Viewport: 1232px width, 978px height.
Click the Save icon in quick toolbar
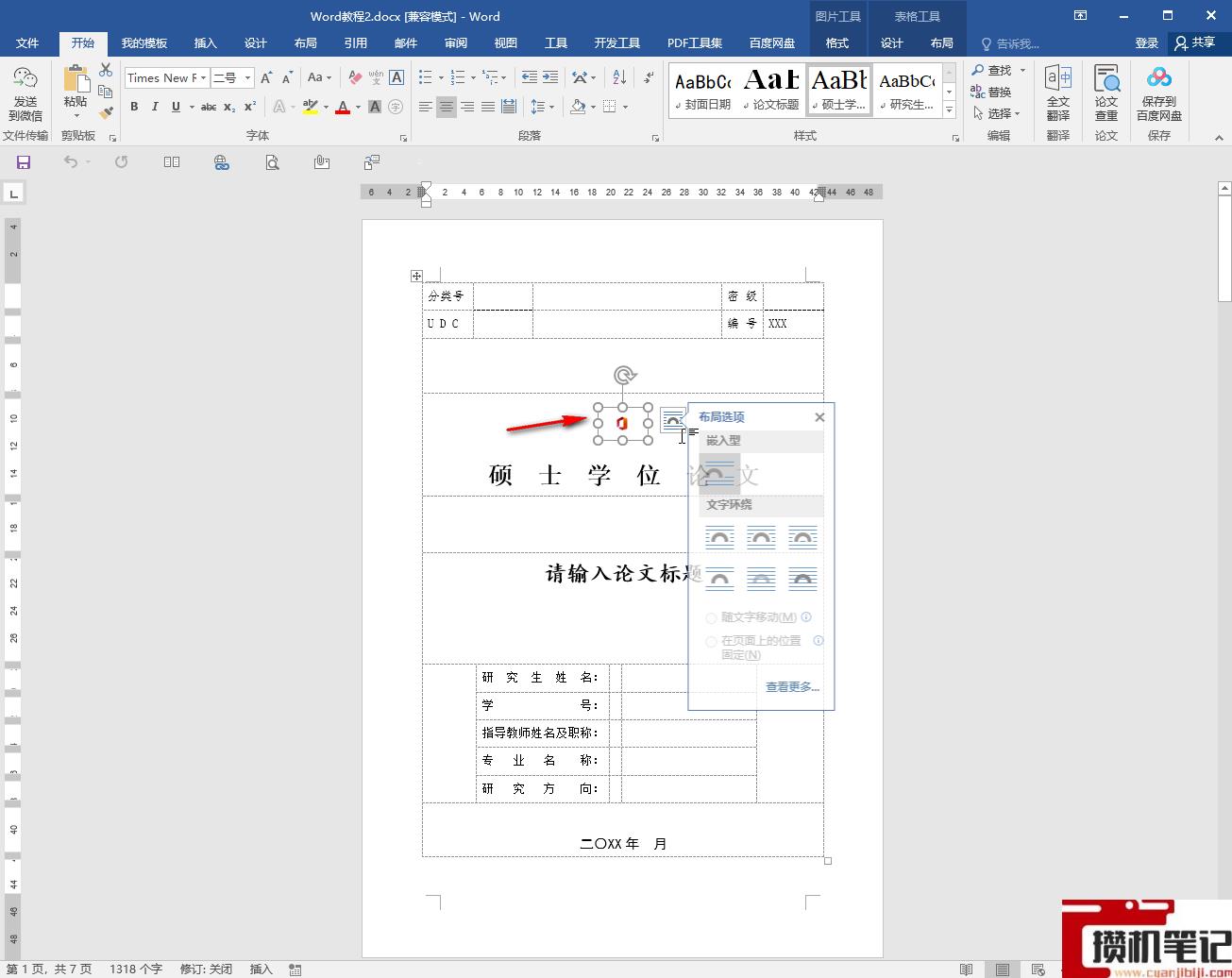pos(24,162)
